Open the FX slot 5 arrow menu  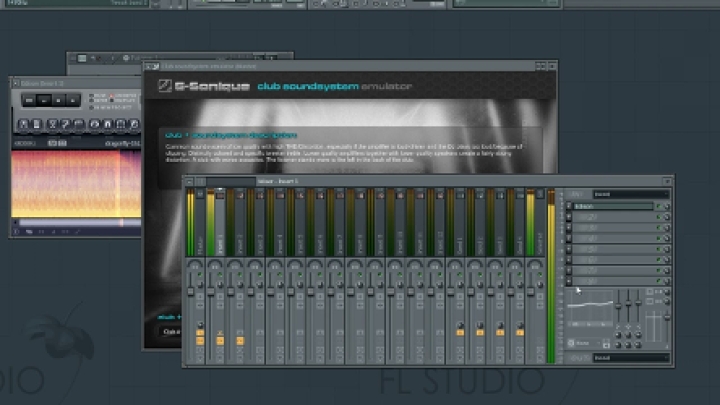pyautogui.click(x=569, y=249)
